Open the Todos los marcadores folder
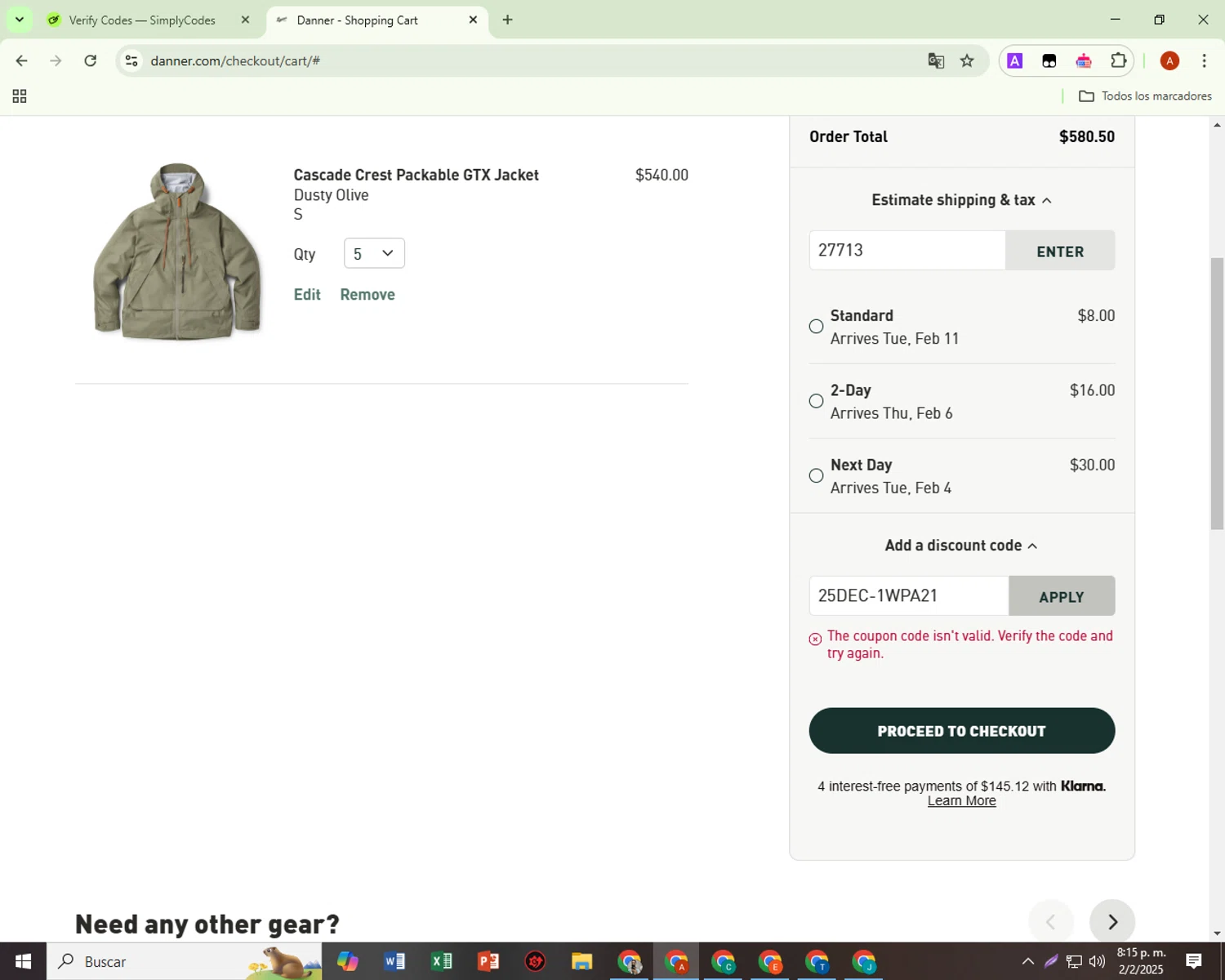Screen dimensions: 1225x980 pyautogui.click(x=1145, y=96)
